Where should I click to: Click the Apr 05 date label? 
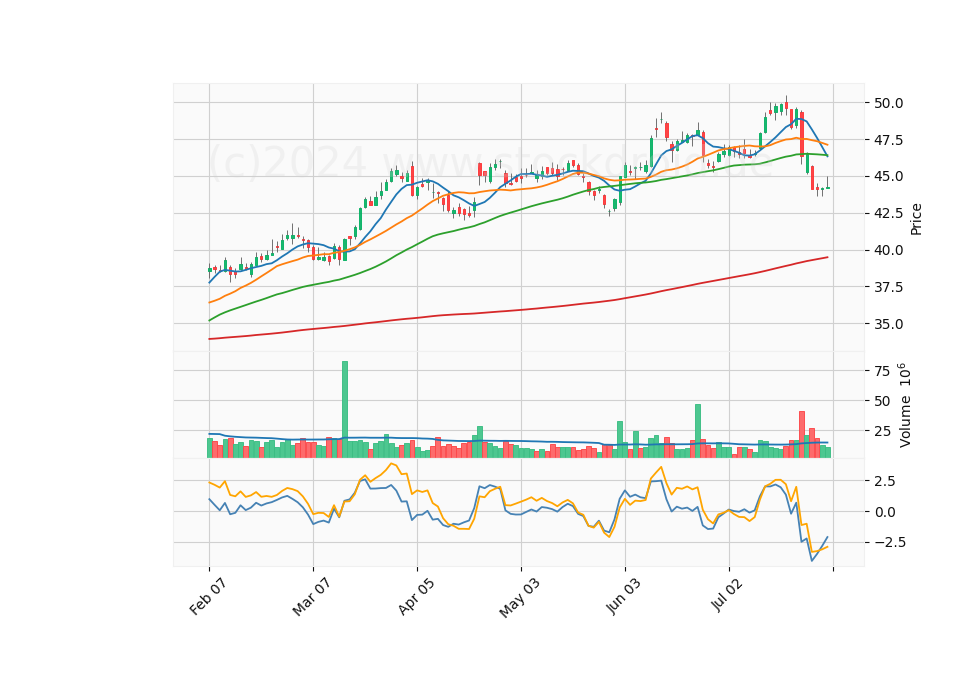[416, 596]
